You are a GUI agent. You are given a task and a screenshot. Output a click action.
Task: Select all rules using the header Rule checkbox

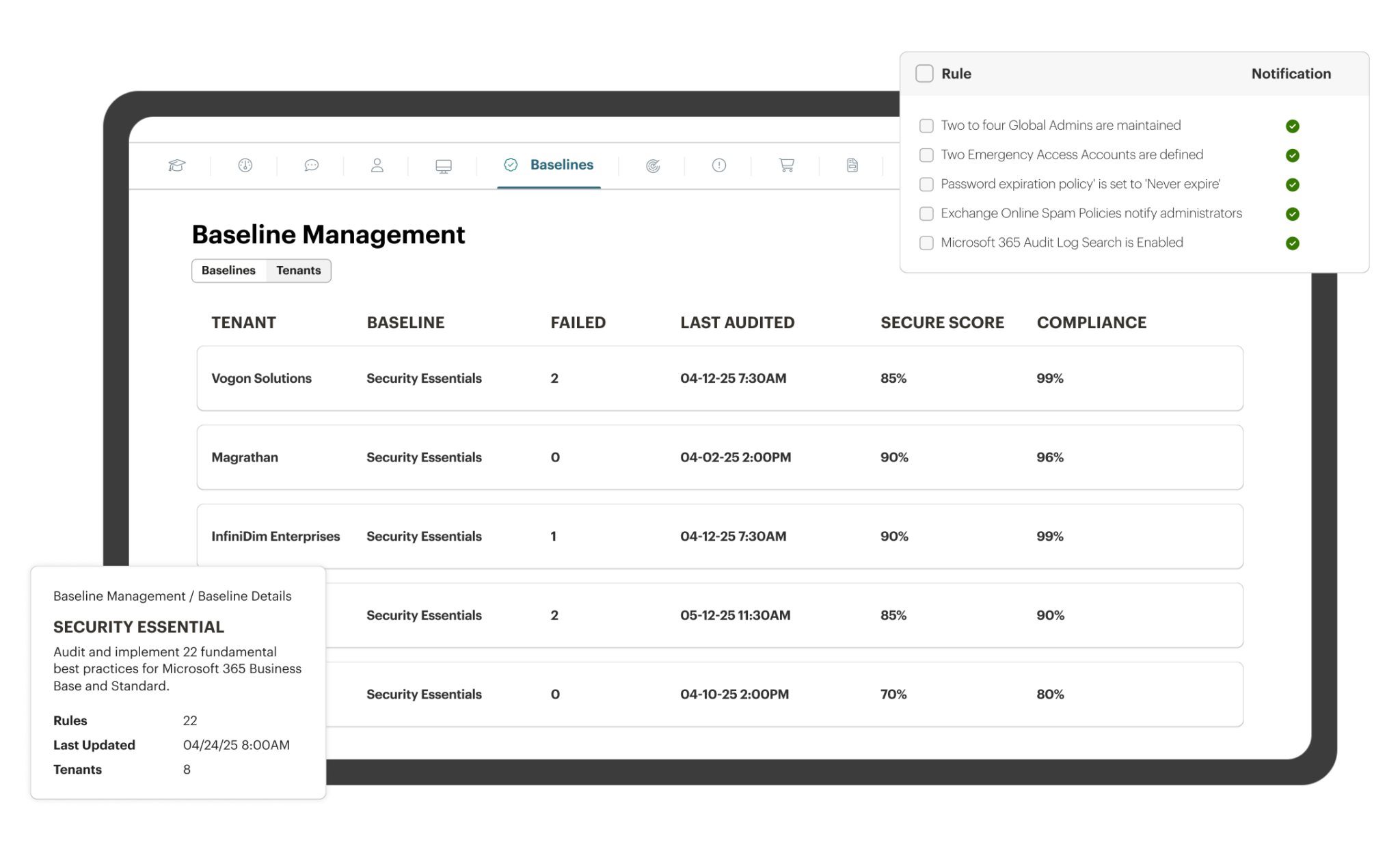(x=925, y=73)
